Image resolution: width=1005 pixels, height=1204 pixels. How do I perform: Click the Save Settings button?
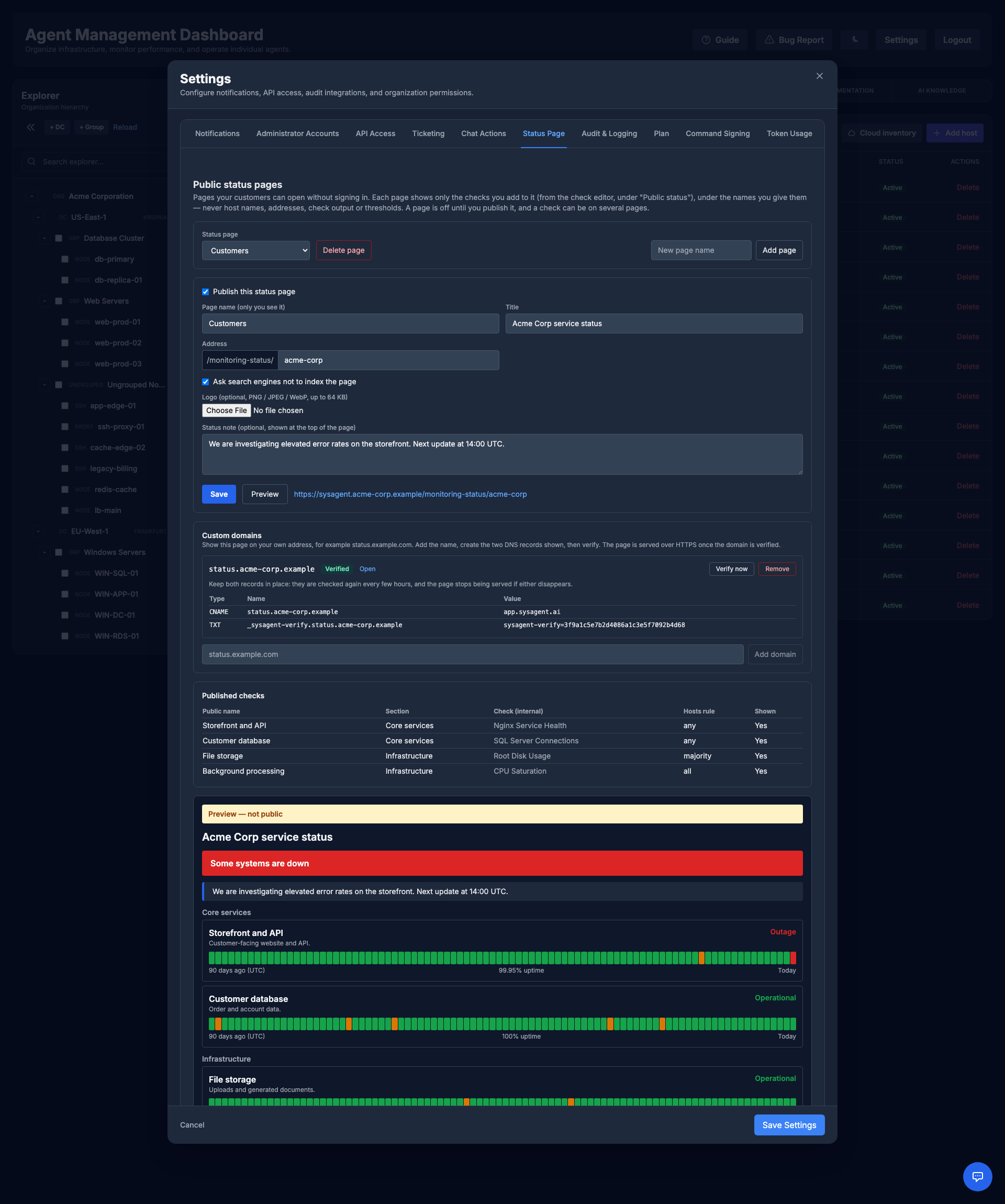click(789, 1125)
